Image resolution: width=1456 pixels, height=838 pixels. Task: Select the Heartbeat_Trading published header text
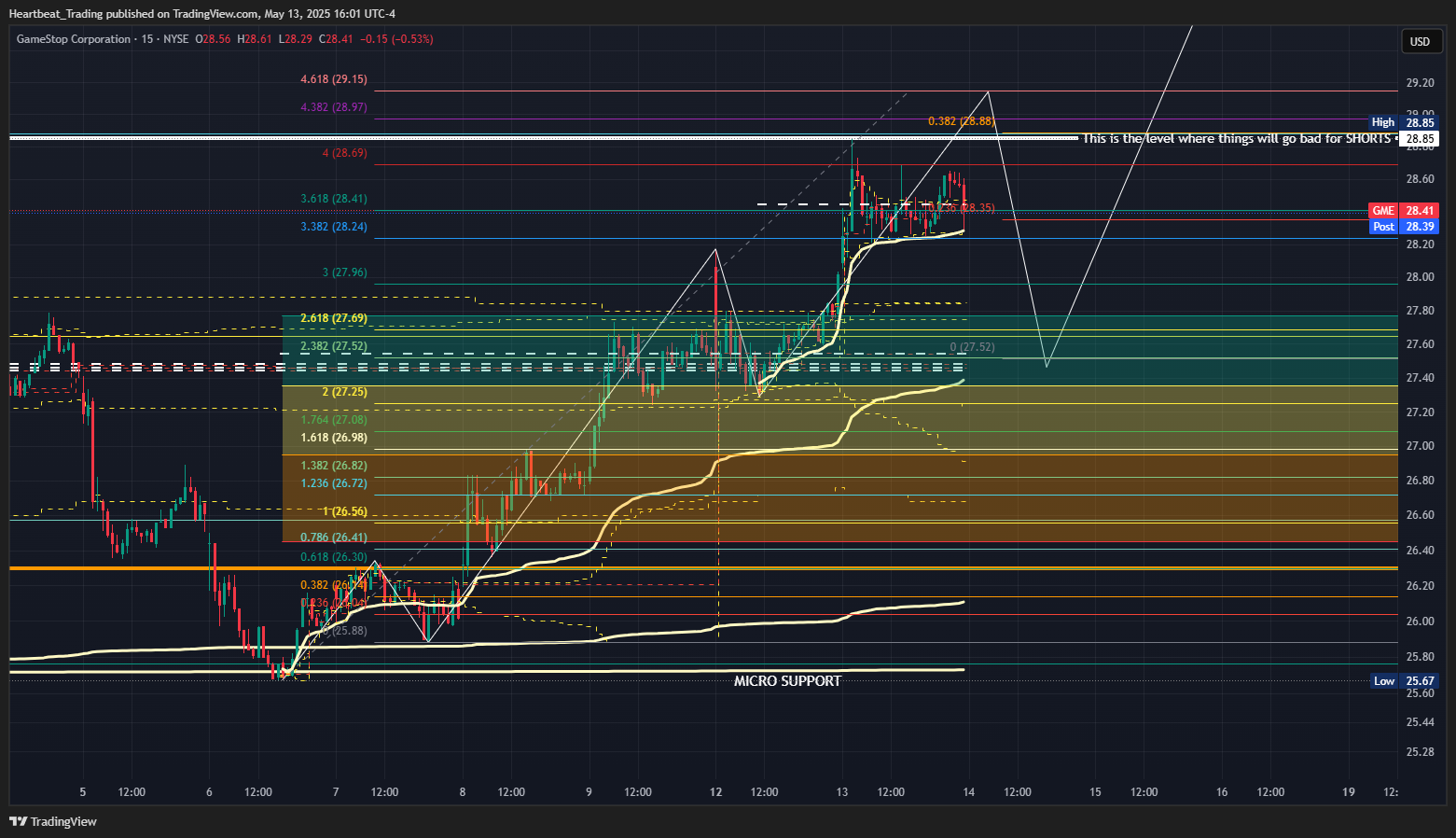pyautogui.click(x=201, y=14)
